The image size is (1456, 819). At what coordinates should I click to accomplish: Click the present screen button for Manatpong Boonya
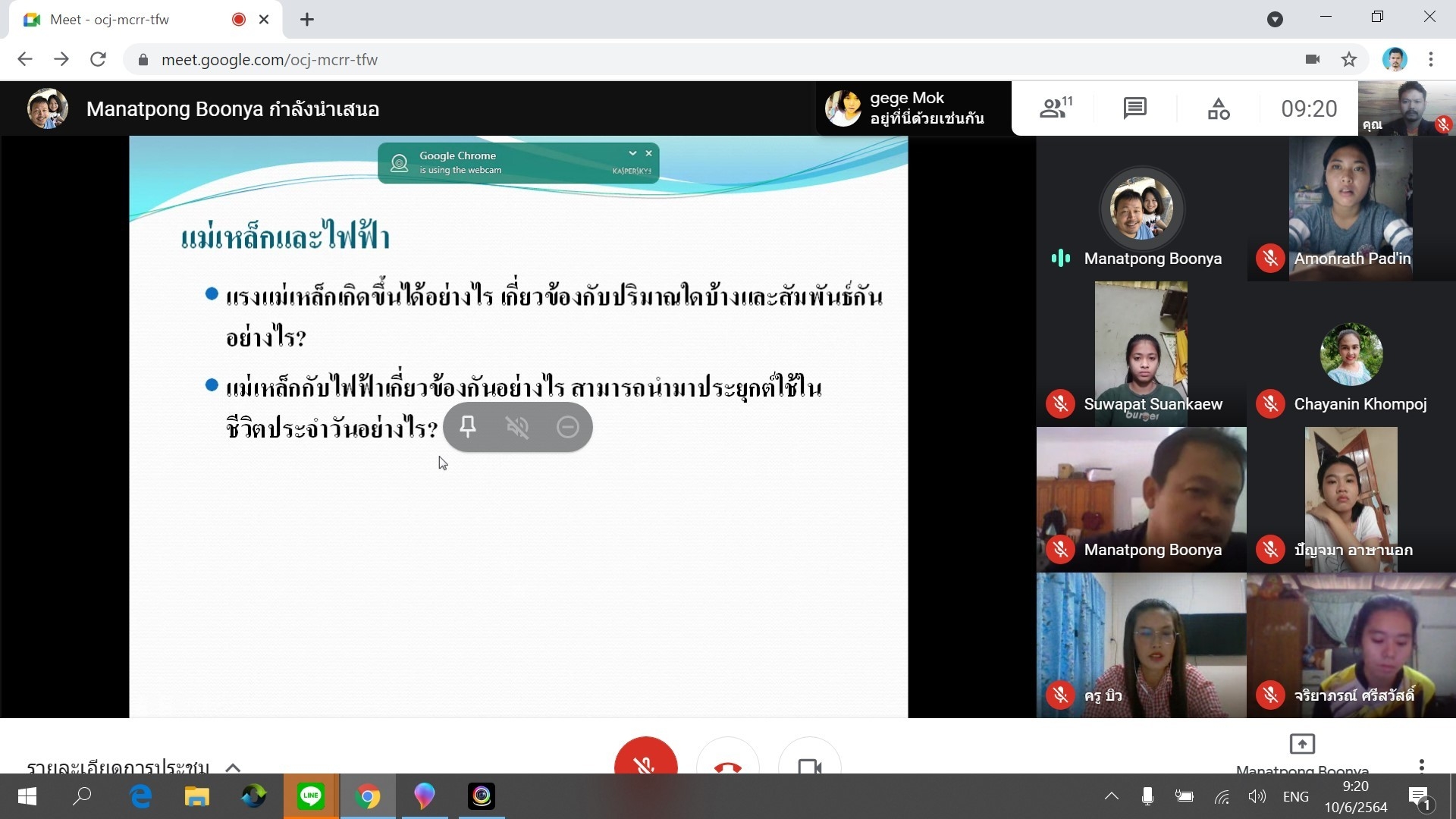coord(1301,744)
